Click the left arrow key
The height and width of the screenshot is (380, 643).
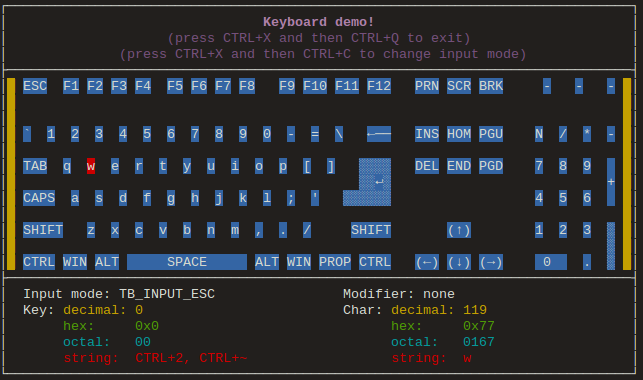(427, 262)
